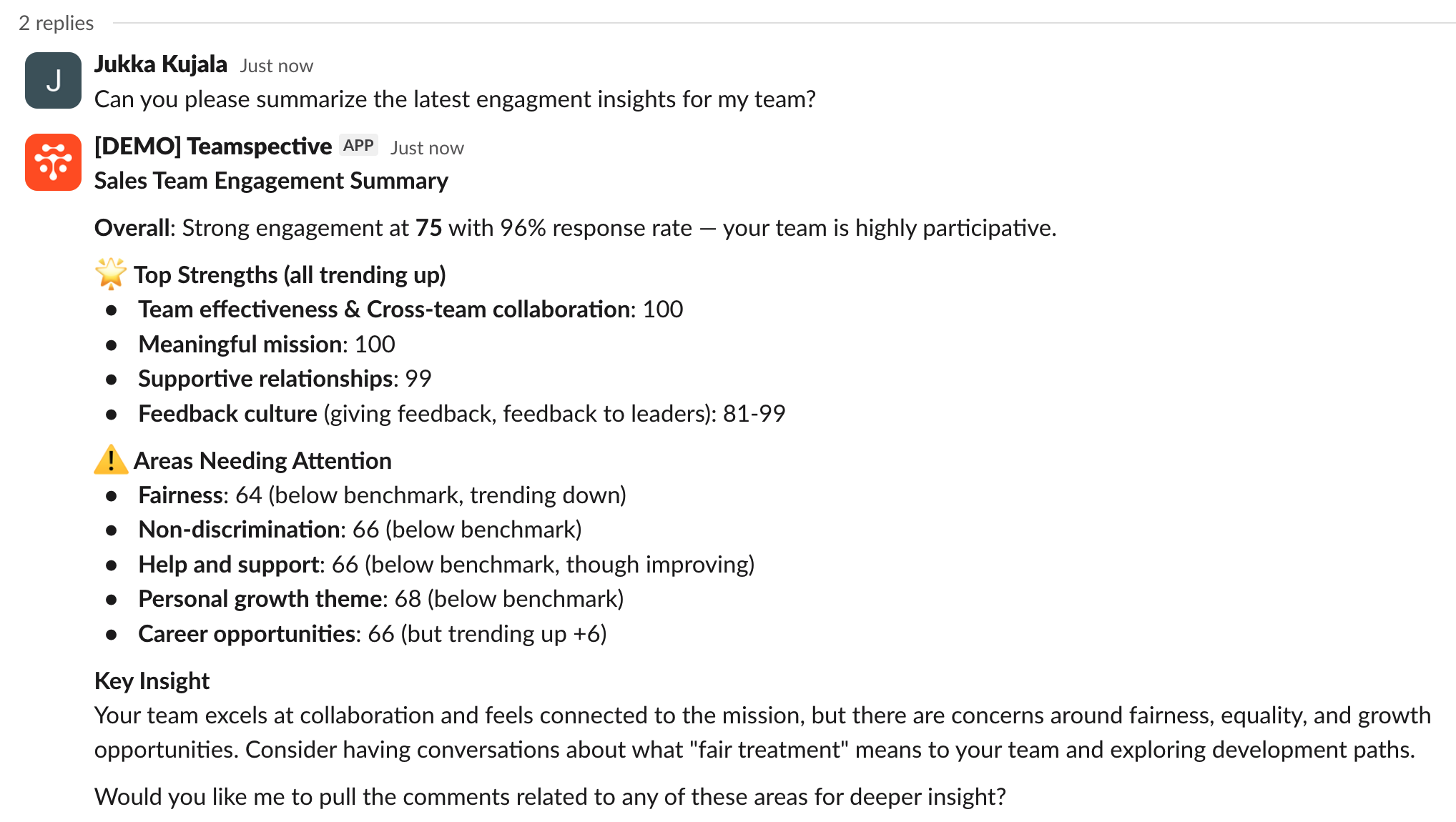Click the Fairness score bullet item
The height and width of the screenshot is (822, 1456).
tap(382, 495)
